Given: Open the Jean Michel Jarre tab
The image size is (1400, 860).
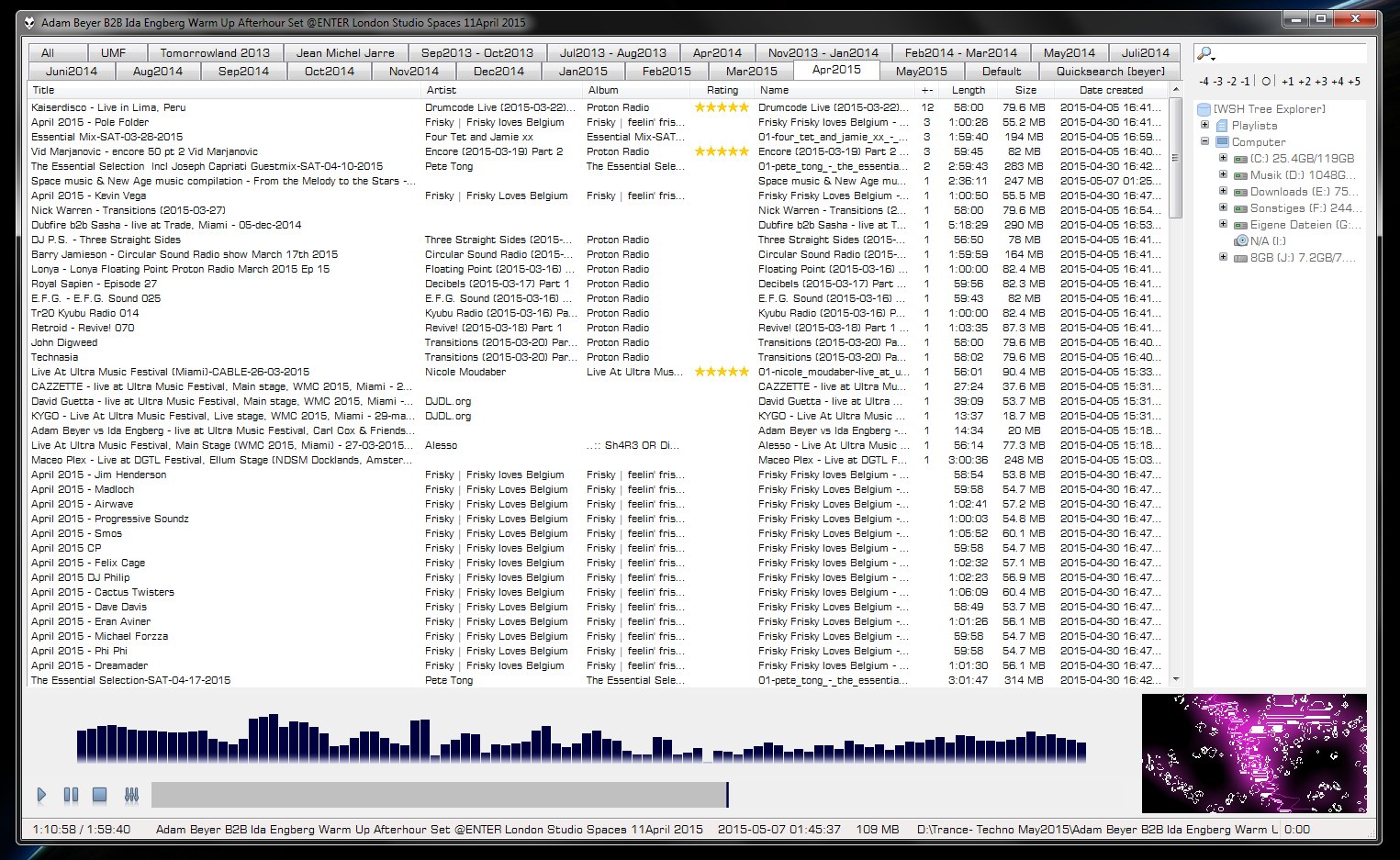Looking at the screenshot, I should pyautogui.click(x=345, y=53).
